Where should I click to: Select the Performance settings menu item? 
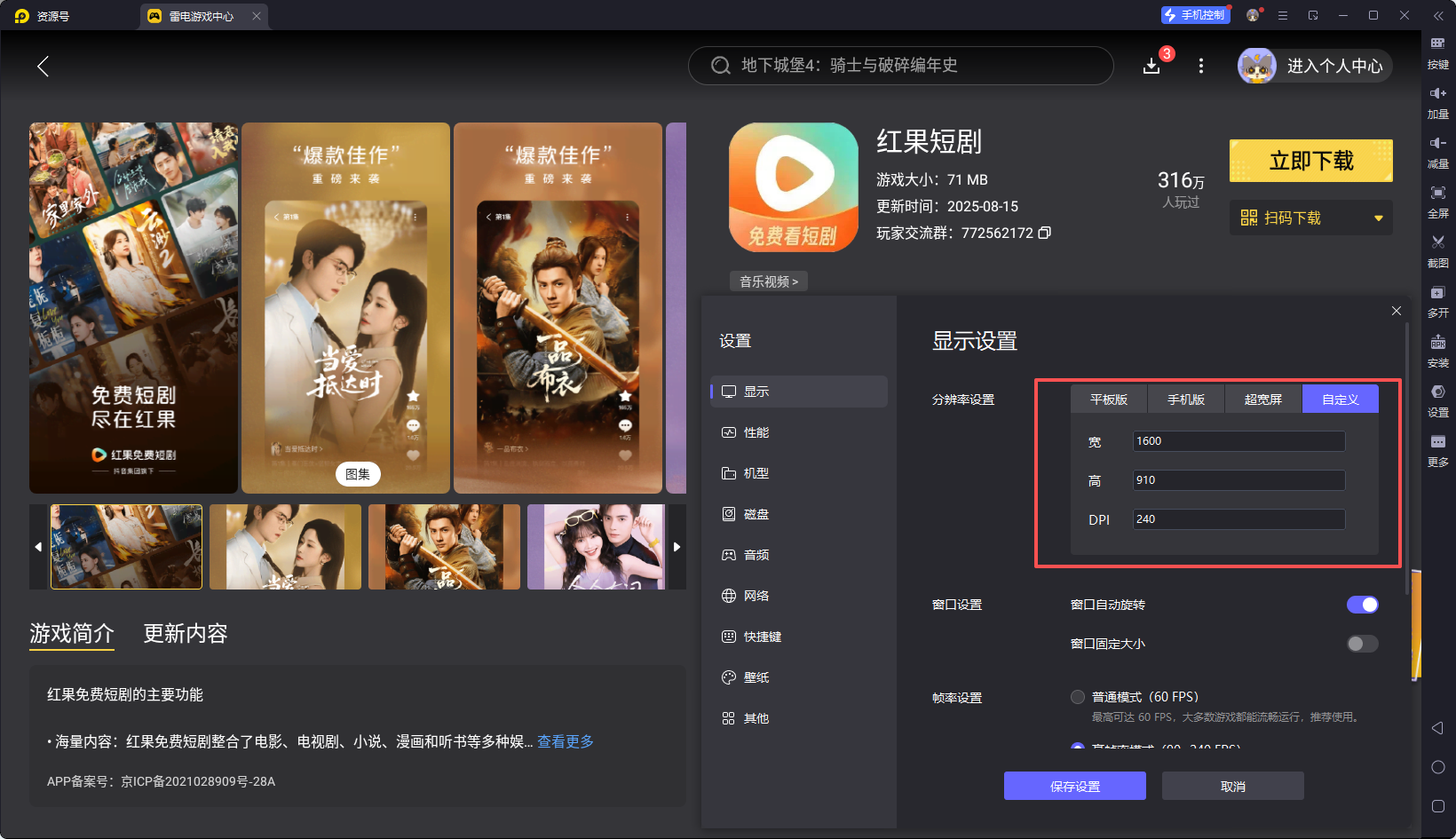(x=756, y=432)
